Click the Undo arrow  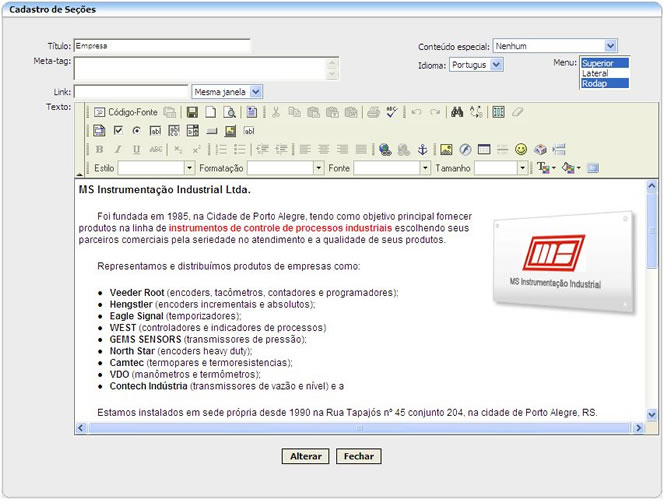click(416, 112)
